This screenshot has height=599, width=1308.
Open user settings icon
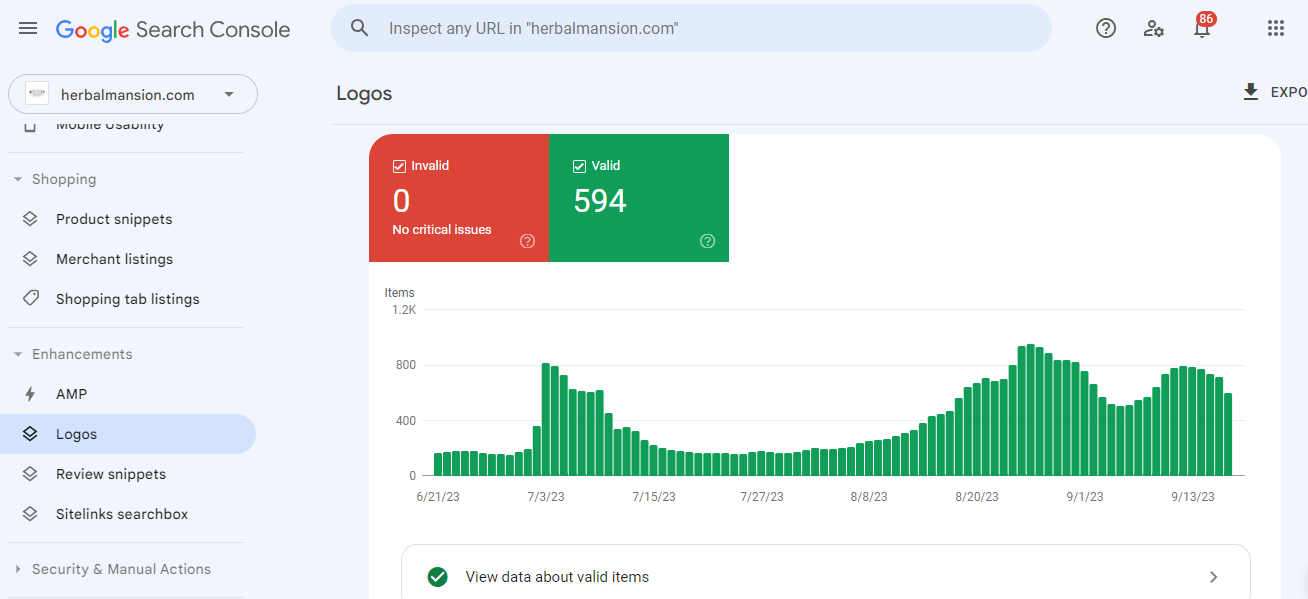[1154, 28]
